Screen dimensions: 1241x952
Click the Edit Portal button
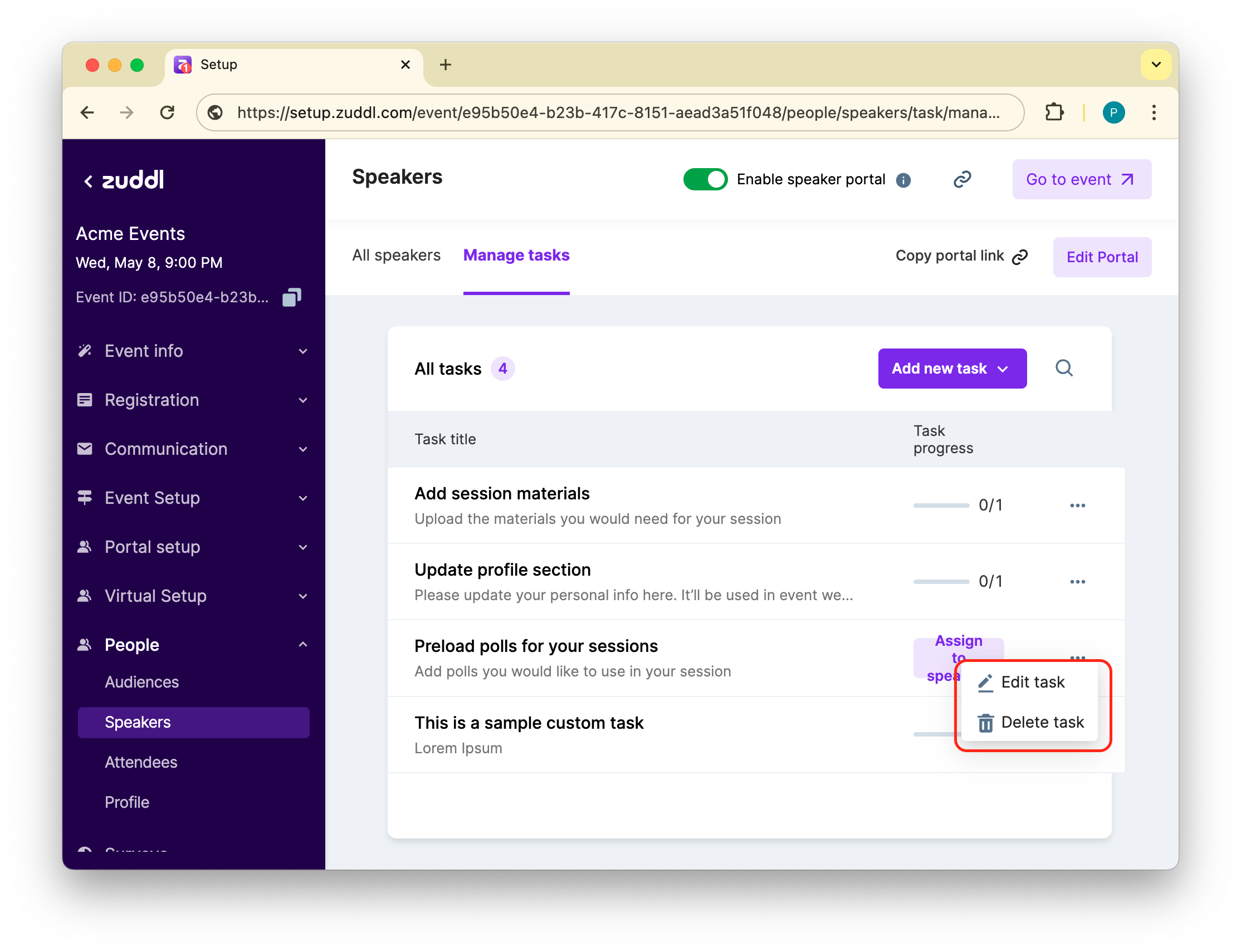(x=1102, y=257)
